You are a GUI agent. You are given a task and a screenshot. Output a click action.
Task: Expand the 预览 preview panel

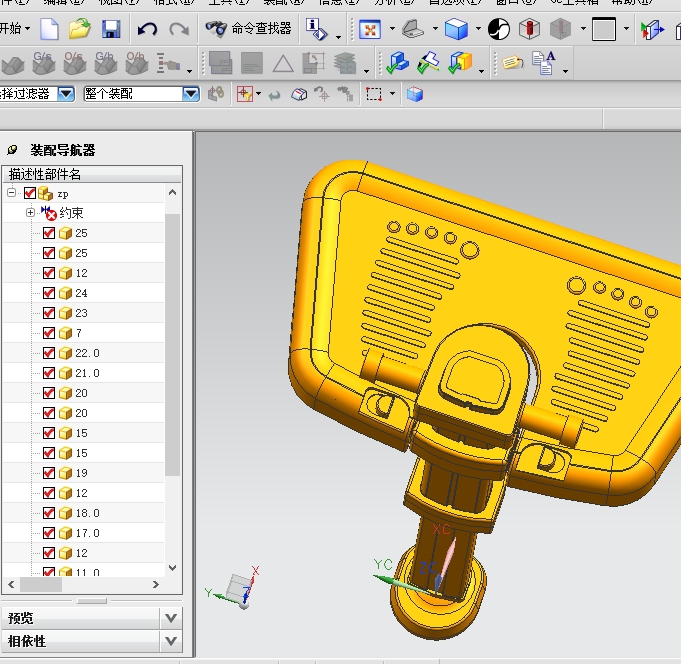171,618
